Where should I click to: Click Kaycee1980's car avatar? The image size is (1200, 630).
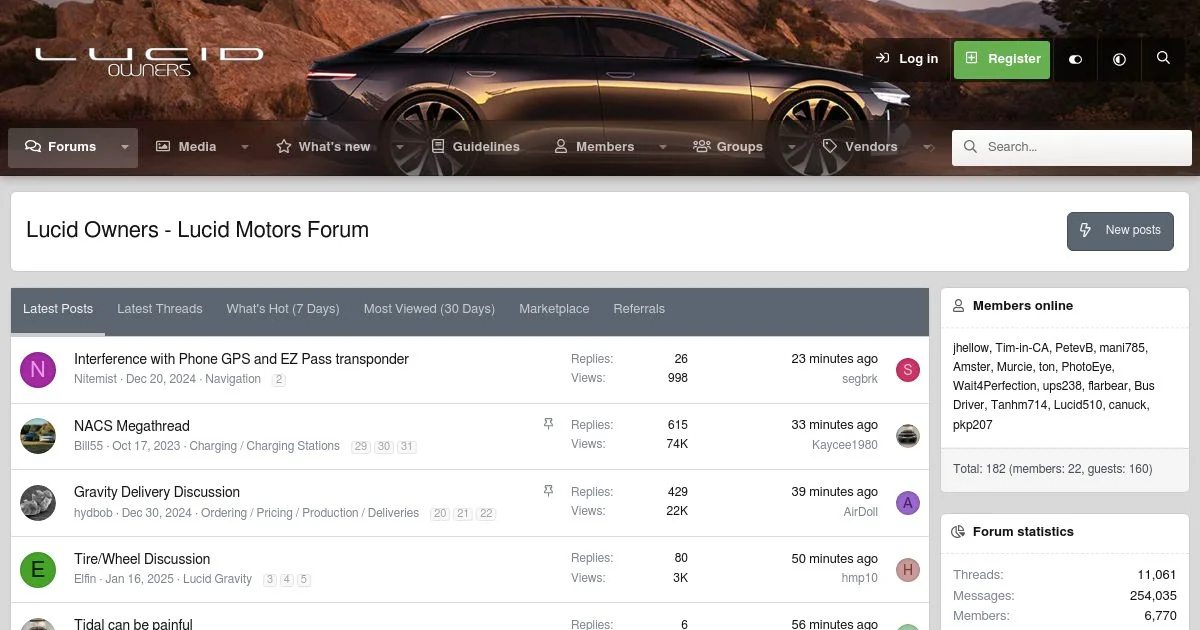[907, 436]
